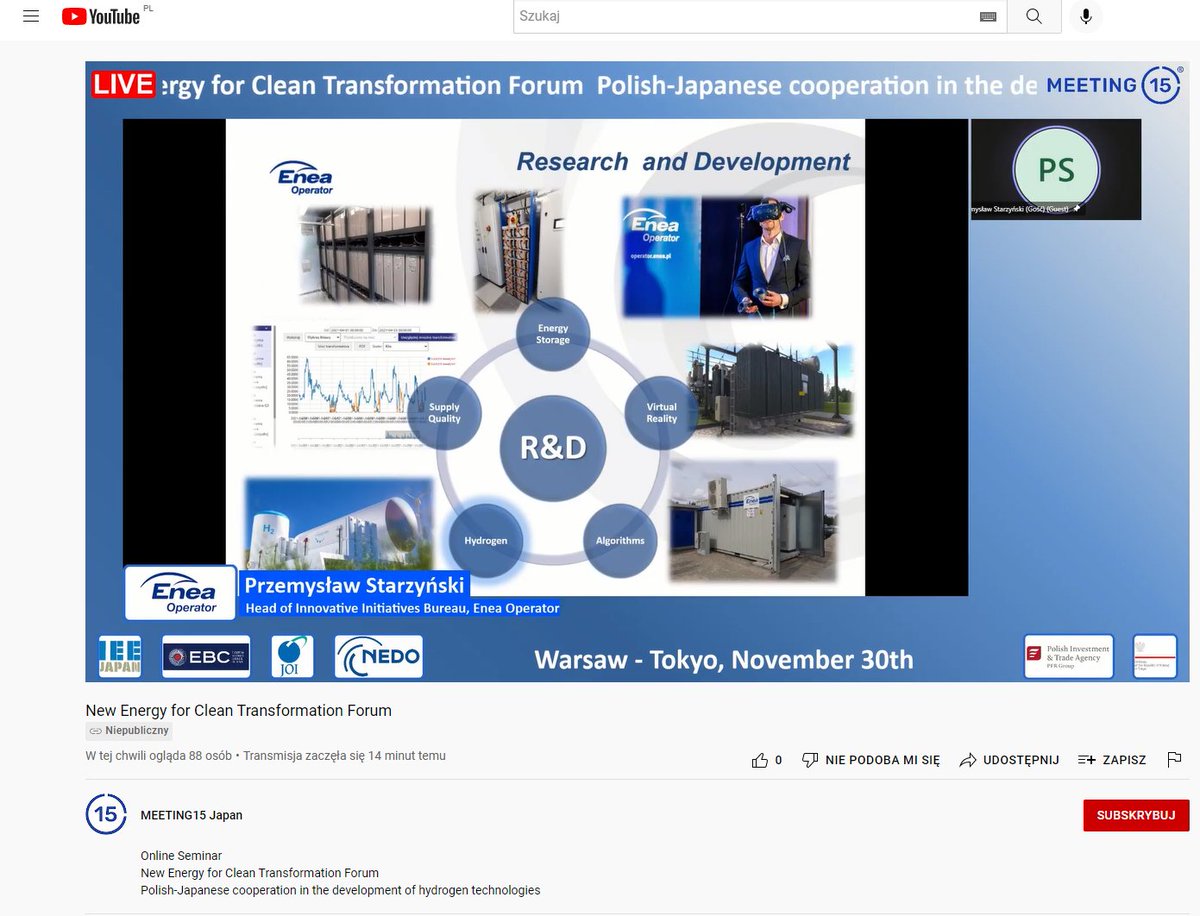Click the IEE Japan logo

[x=120, y=656]
